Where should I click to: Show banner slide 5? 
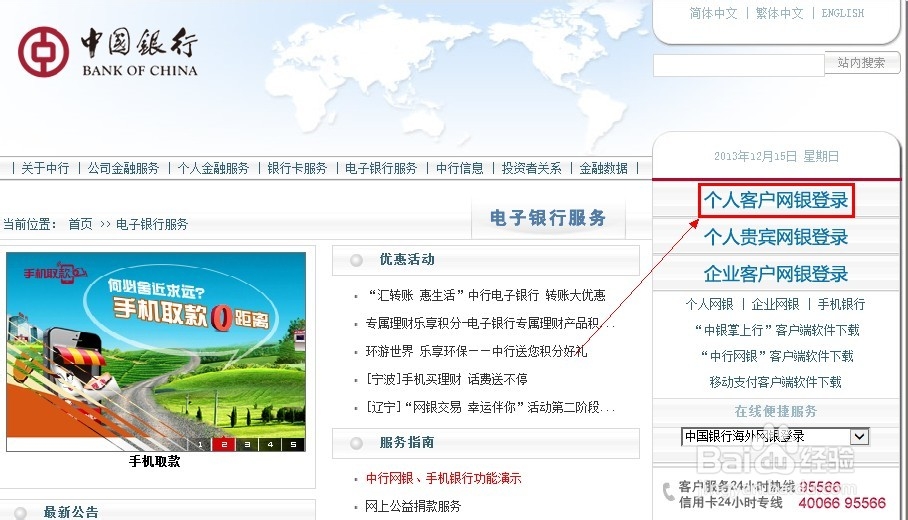(x=294, y=445)
